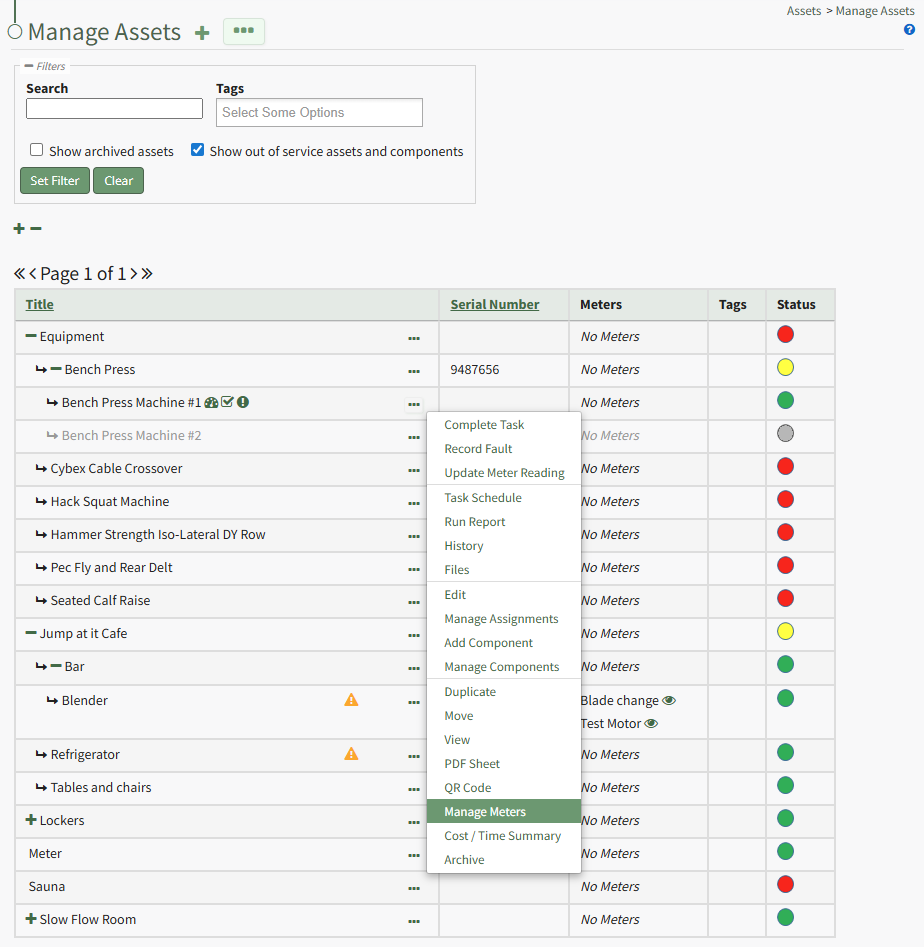The height and width of the screenshot is (947, 924).
Task: Choose Record Fault in the context menu
Action: (x=478, y=449)
